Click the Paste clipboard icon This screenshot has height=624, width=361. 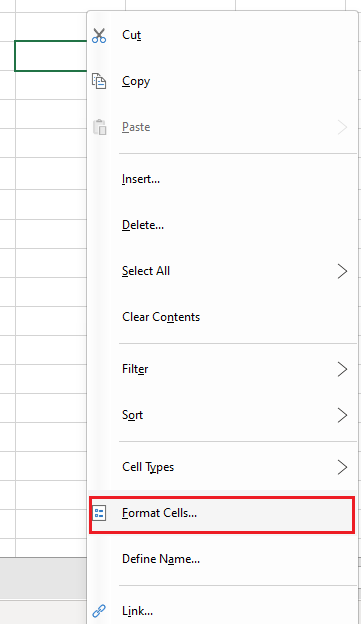click(x=99, y=127)
